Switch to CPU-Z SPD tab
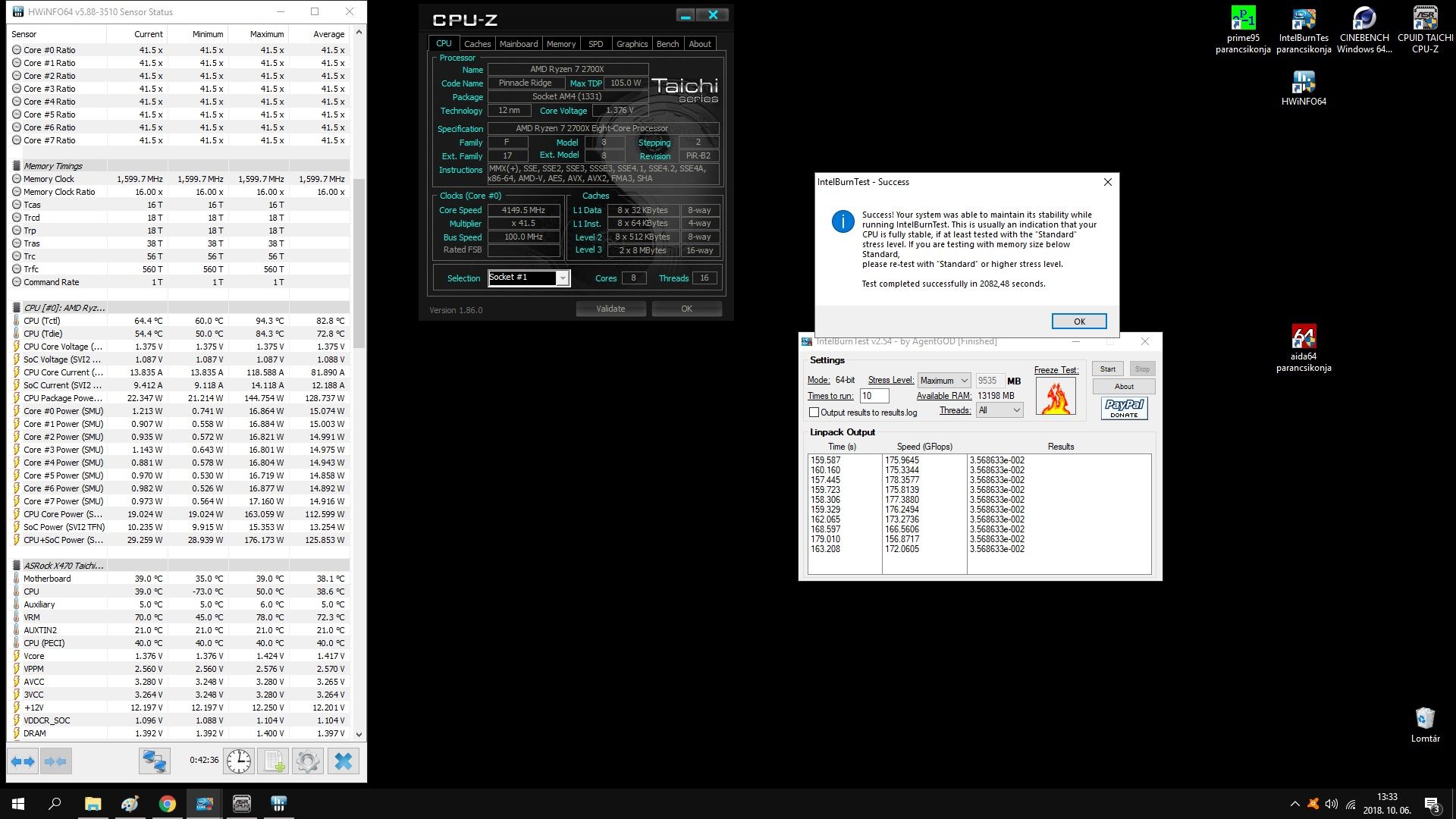The image size is (1456, 819). tap(595, 44)
